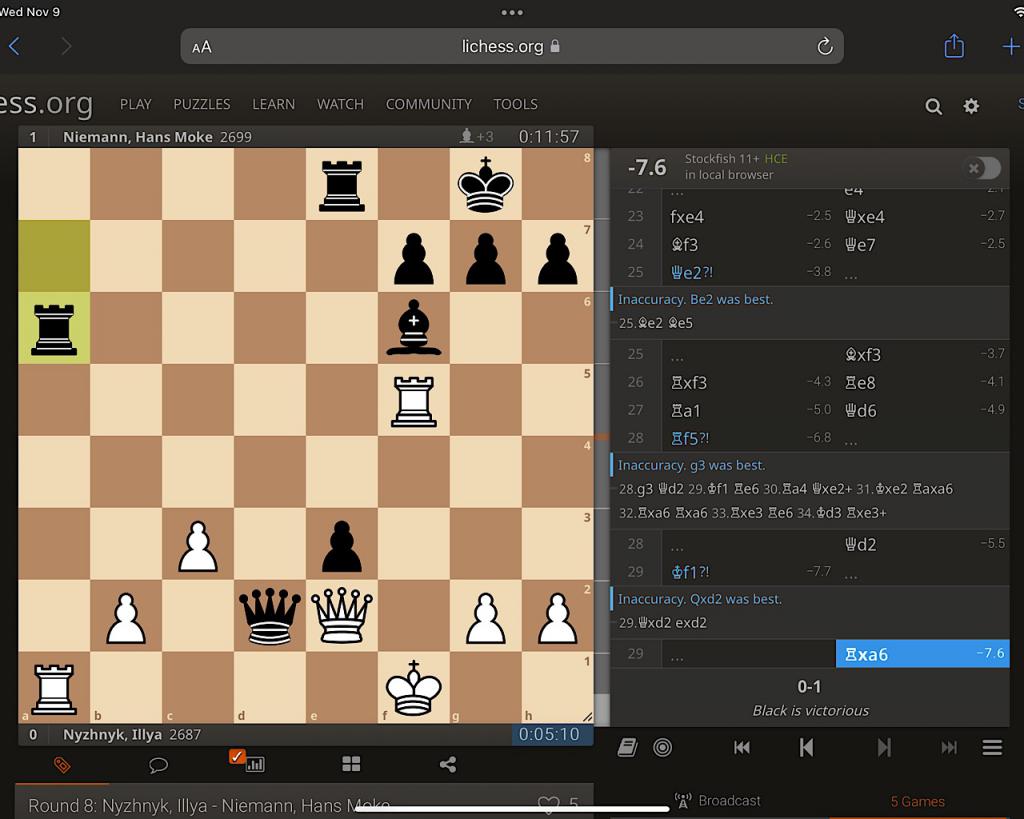1024x819 pixels.
Task: Open the opening explorer book icon
Action: point(627,747)
